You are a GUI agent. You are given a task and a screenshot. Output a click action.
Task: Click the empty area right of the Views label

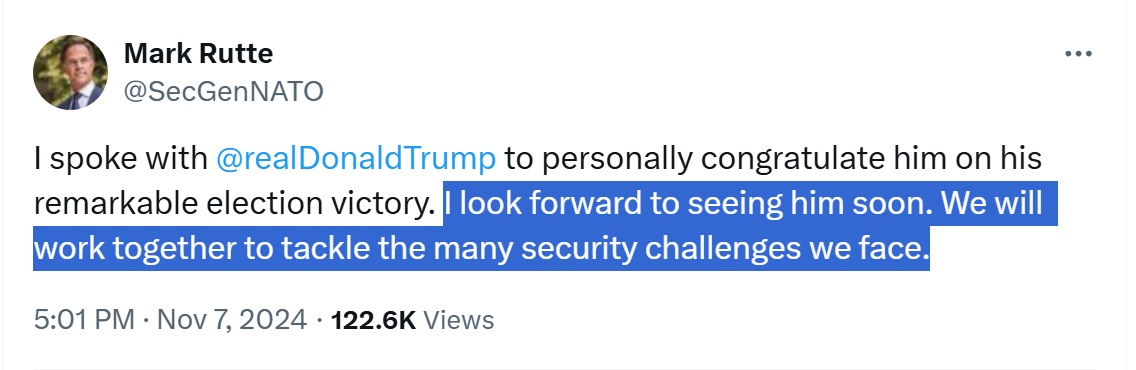point(797,319)
